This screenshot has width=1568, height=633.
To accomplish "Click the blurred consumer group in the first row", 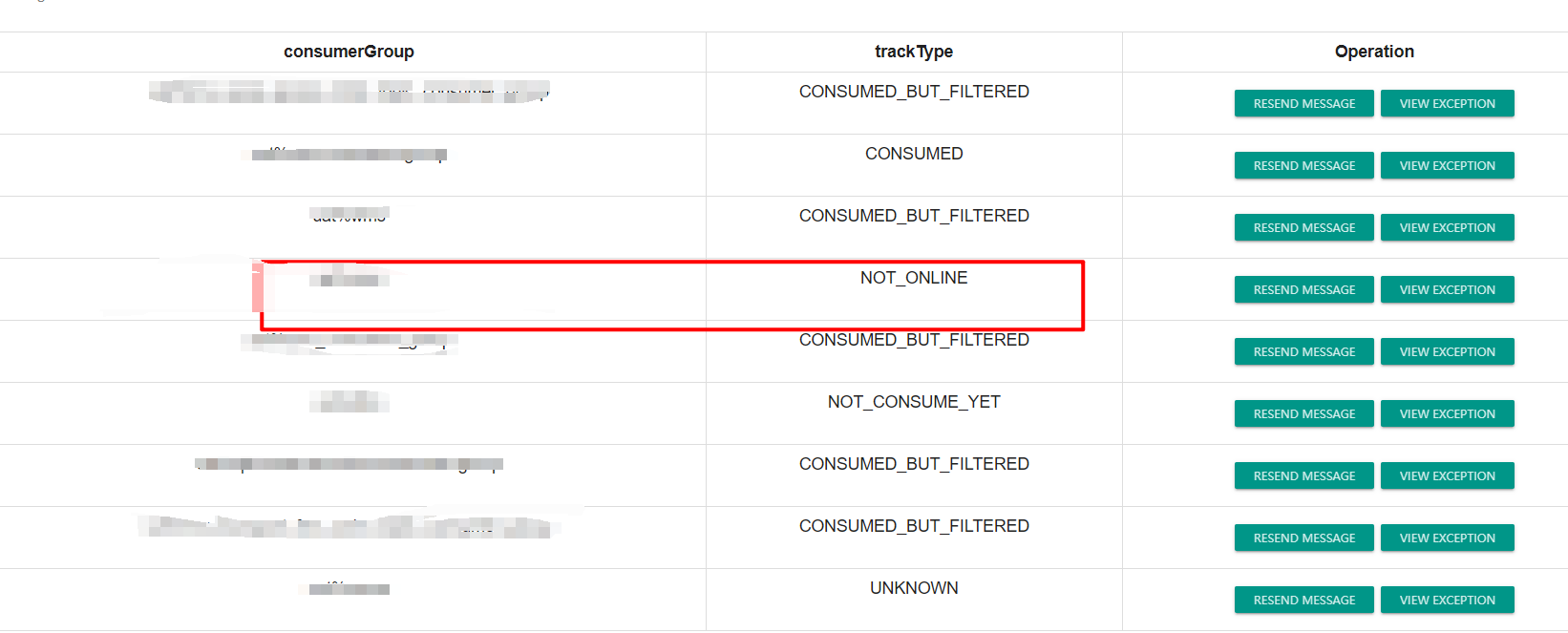I will coord(350,92).
